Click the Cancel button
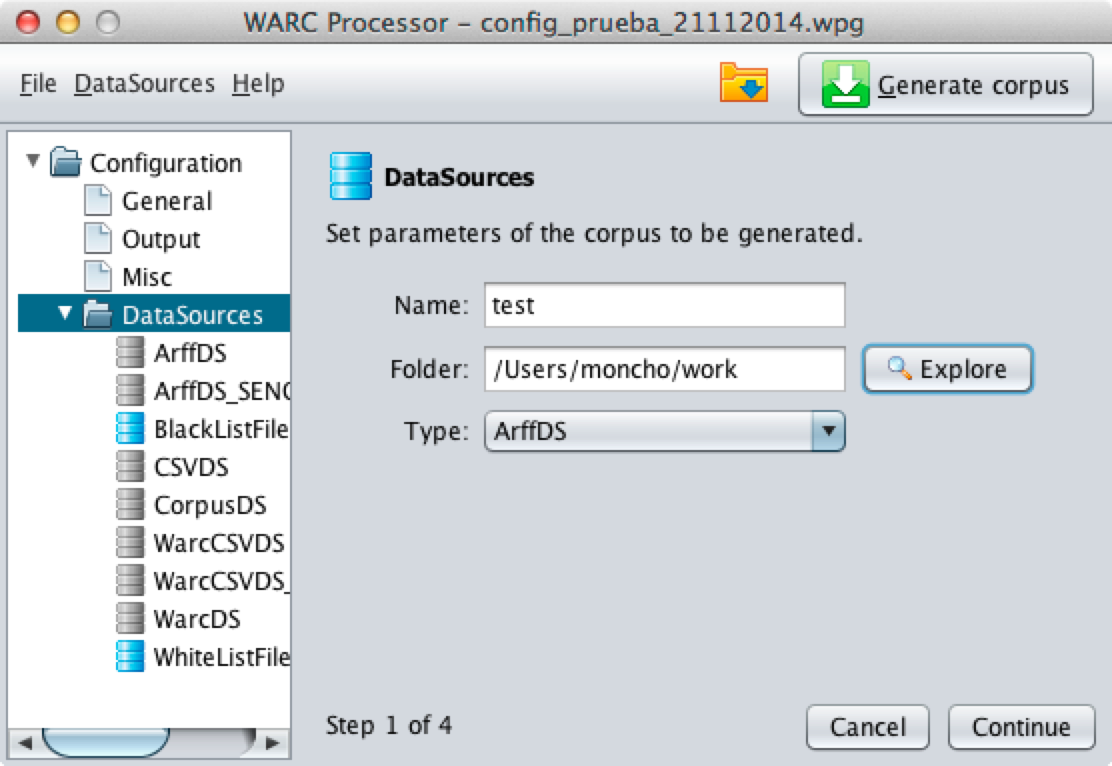Image resolution: width=1112 pixels, height=766 pixels. pos(867,727)
